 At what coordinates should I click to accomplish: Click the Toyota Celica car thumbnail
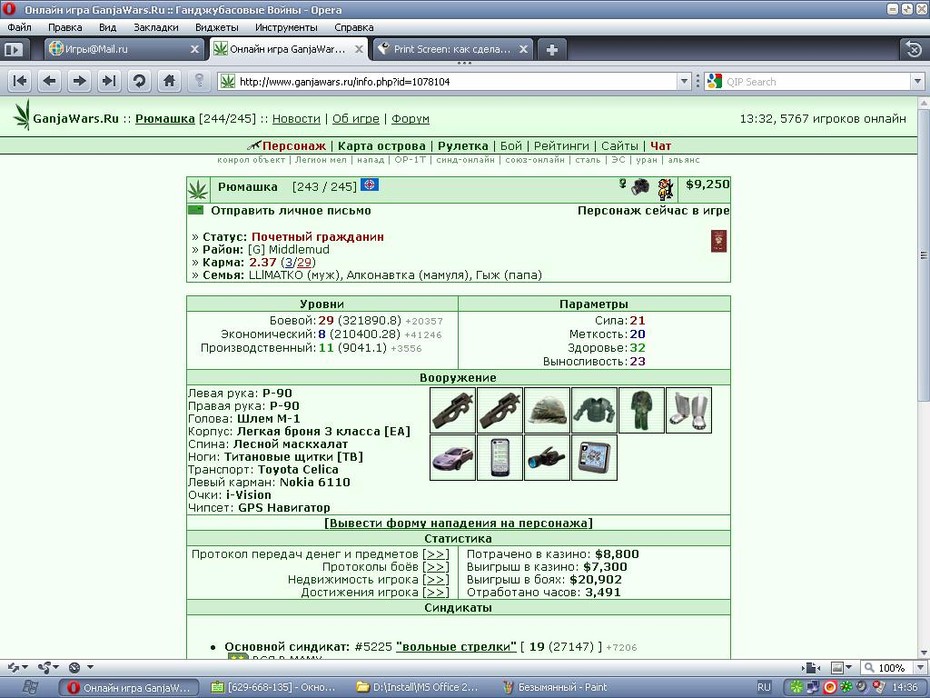pyautogui.click(x=453, y=457)
